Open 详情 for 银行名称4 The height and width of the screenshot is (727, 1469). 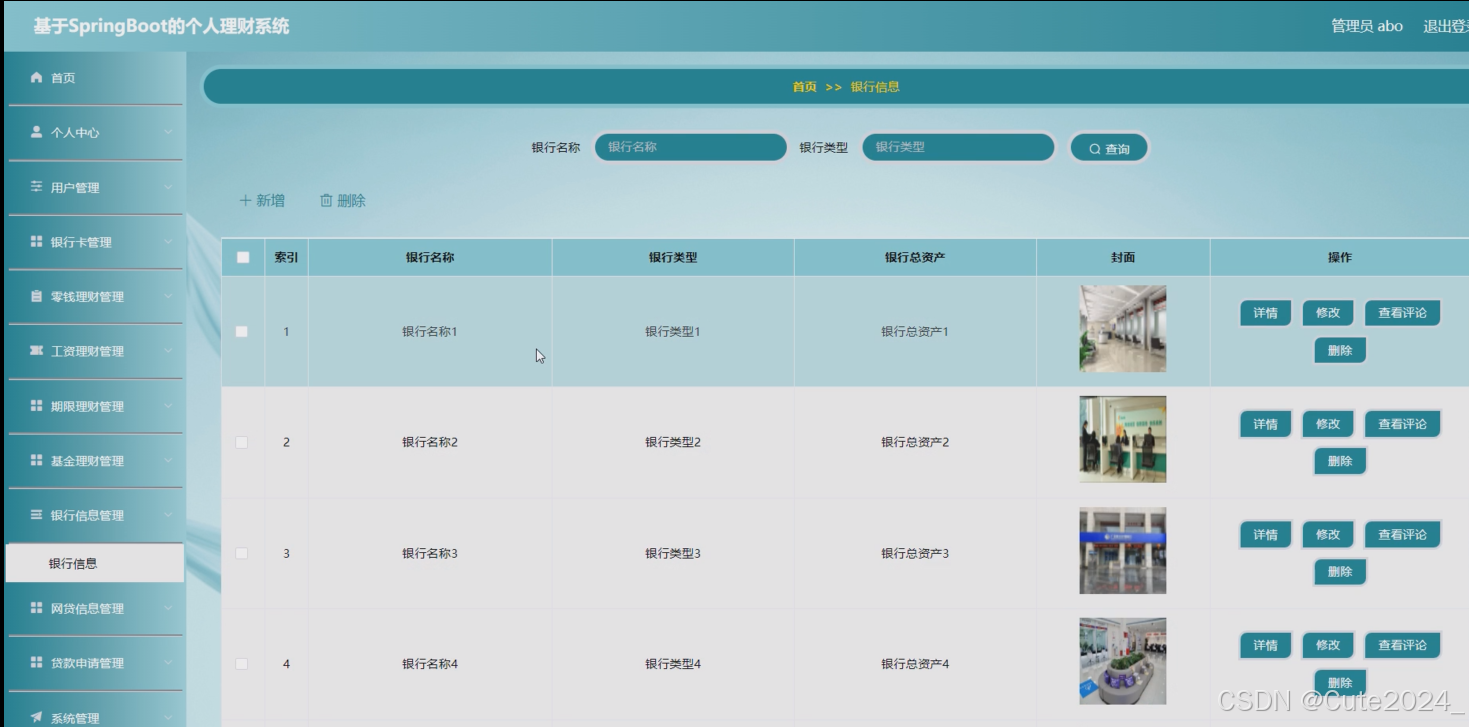1265,646
